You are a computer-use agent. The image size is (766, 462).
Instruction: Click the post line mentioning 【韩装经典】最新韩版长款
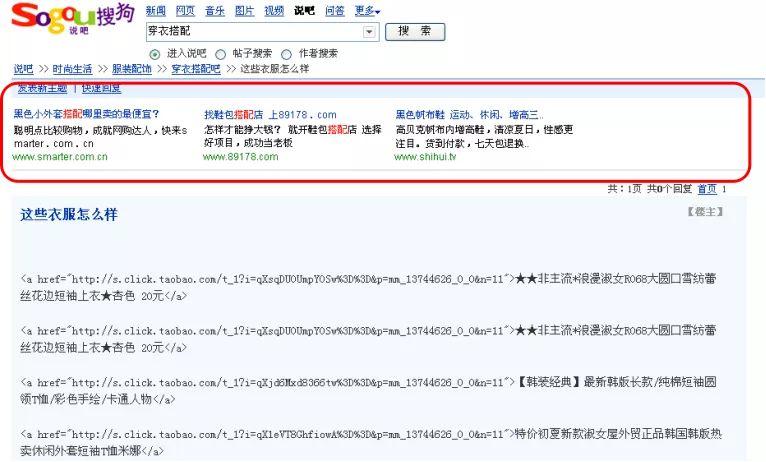point(368,390)
